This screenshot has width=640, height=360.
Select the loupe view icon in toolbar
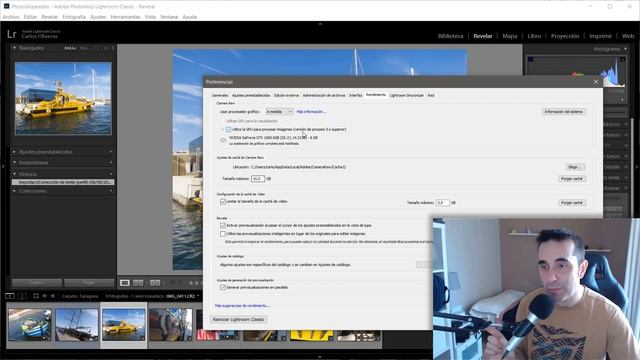(x=125, y=282)
